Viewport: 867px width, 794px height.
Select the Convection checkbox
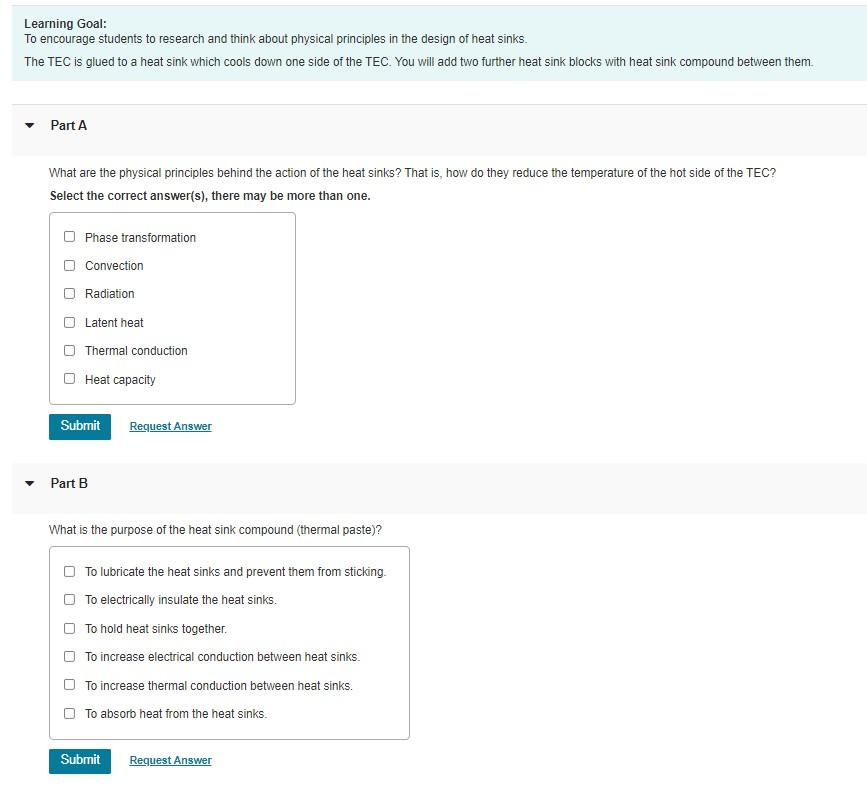click(x=69, y=265)
